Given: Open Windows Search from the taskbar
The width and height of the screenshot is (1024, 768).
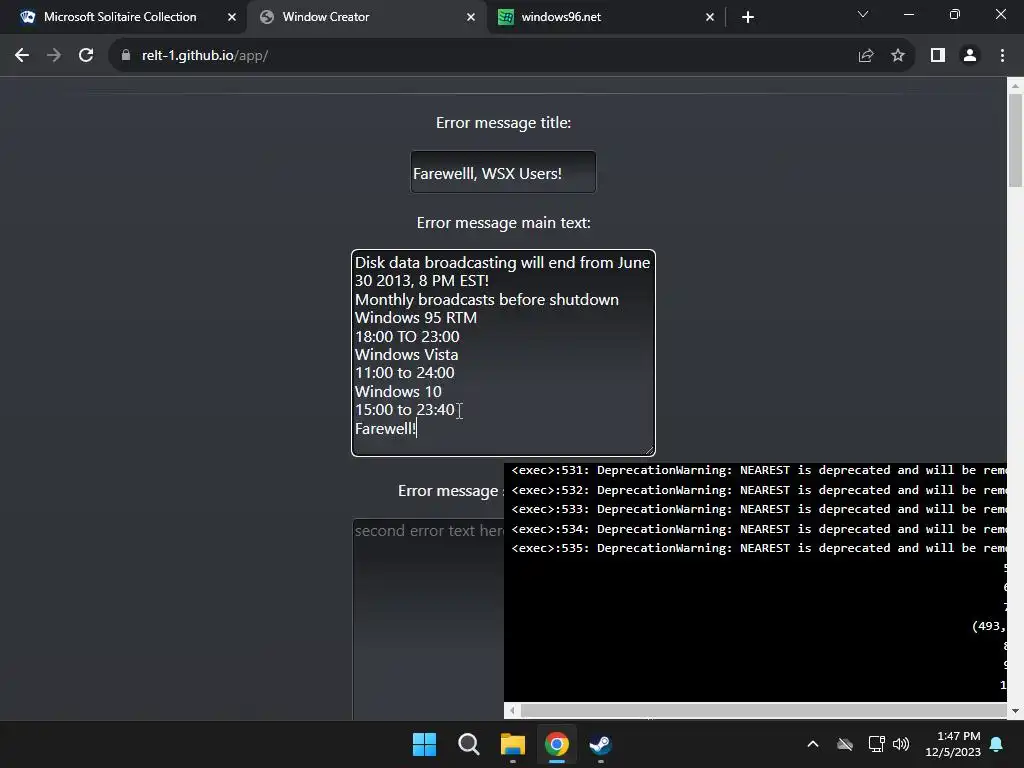Looking at the screenshot, I should (469, 744).
